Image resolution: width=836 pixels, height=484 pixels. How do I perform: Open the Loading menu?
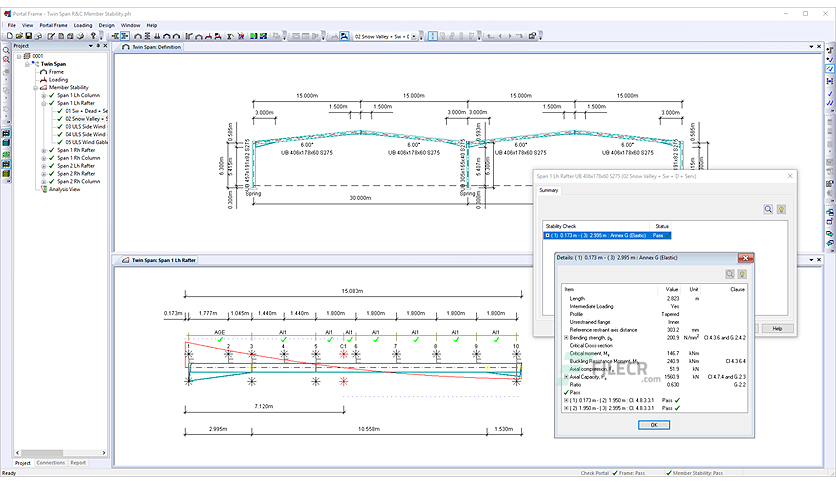pyautogui.click(x=83, y=25)
